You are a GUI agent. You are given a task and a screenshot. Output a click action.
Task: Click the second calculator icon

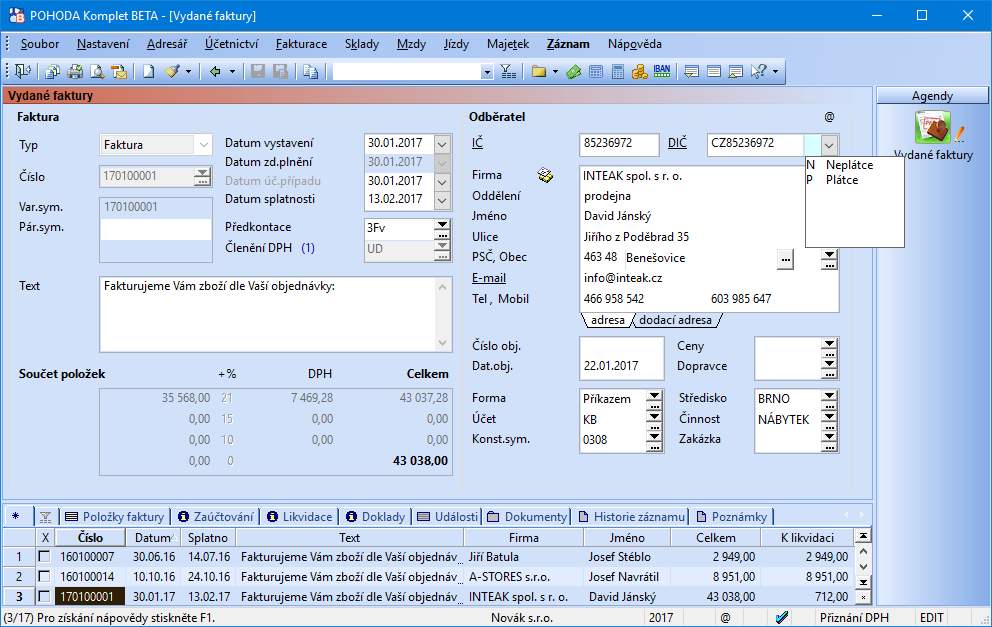click(618, 71)
